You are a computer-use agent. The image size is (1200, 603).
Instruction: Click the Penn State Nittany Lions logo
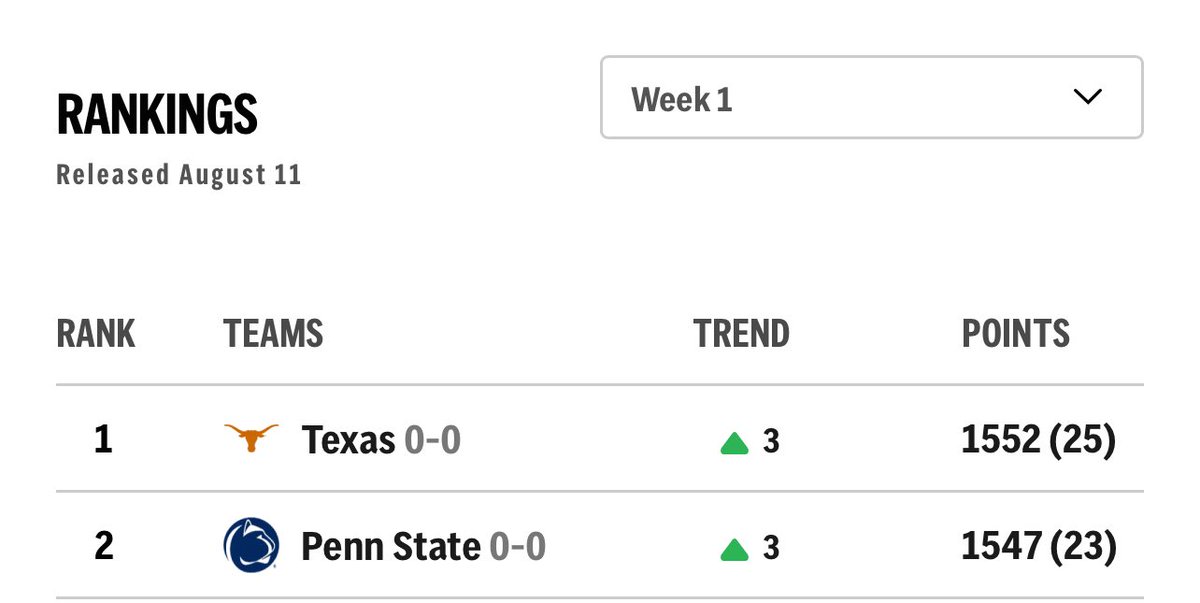pos(251,545)
